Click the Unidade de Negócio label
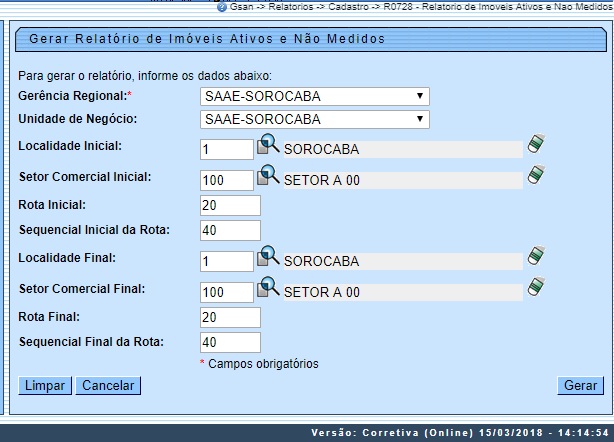Screen dimensions: 614x442 [x=78, y=119]
